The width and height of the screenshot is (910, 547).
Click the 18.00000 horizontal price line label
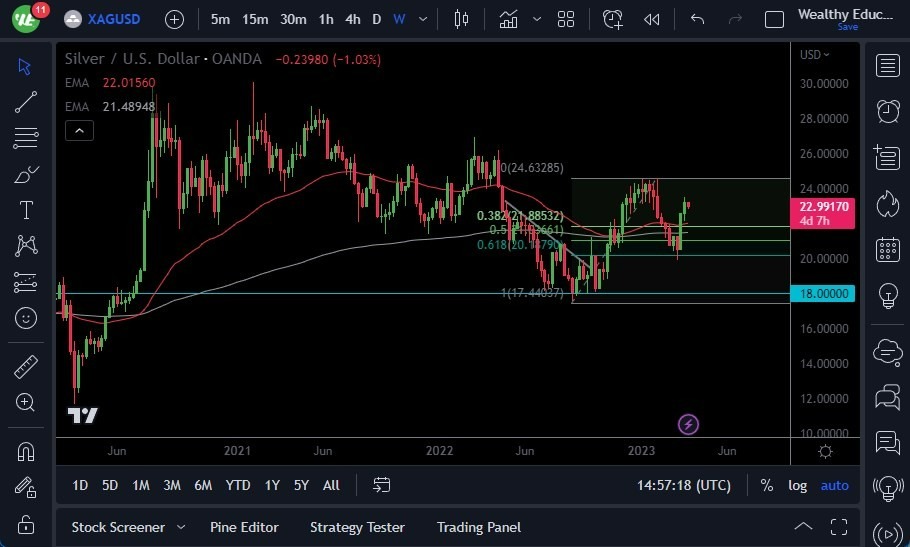(823, 294)
